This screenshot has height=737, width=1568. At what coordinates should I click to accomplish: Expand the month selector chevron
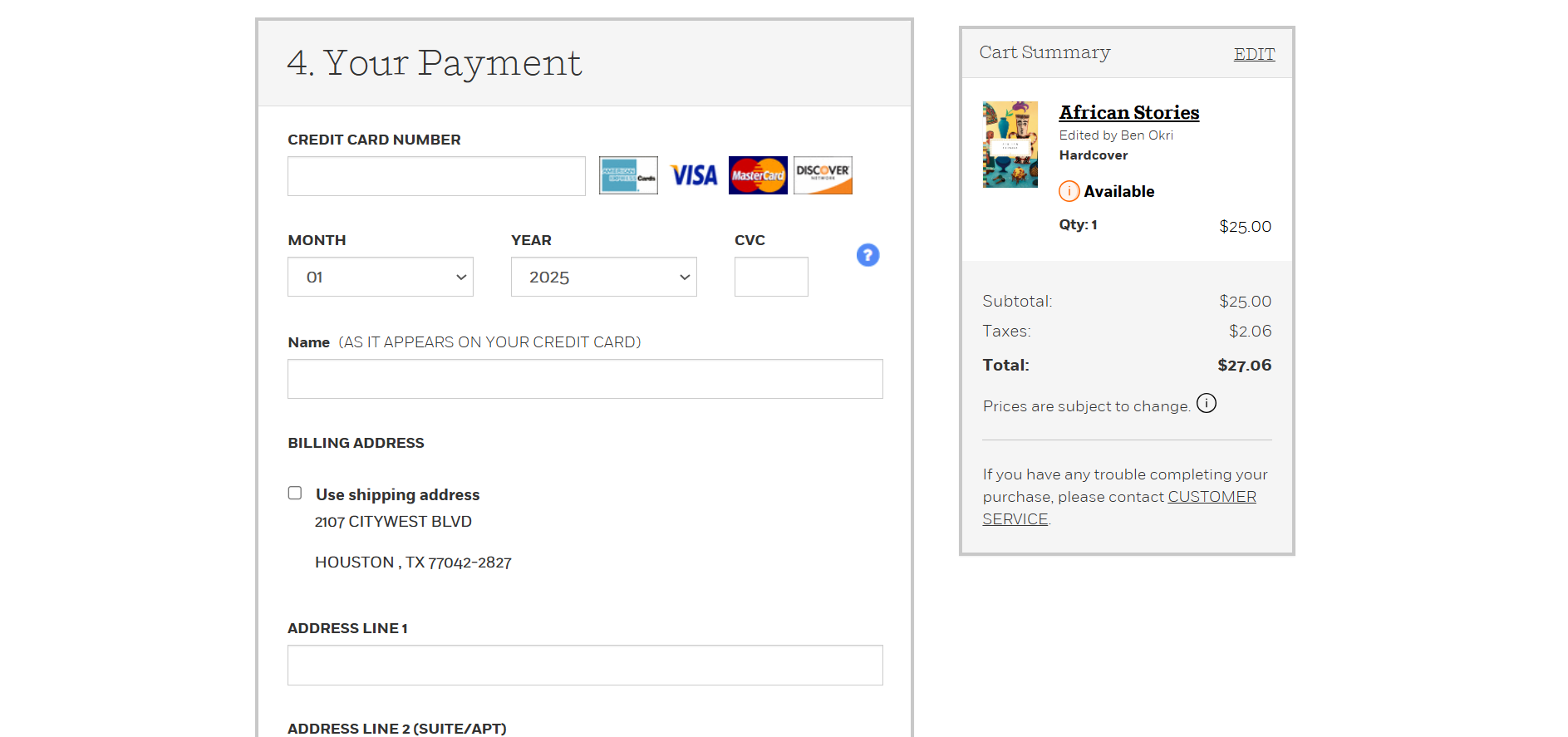click(462, 277)
